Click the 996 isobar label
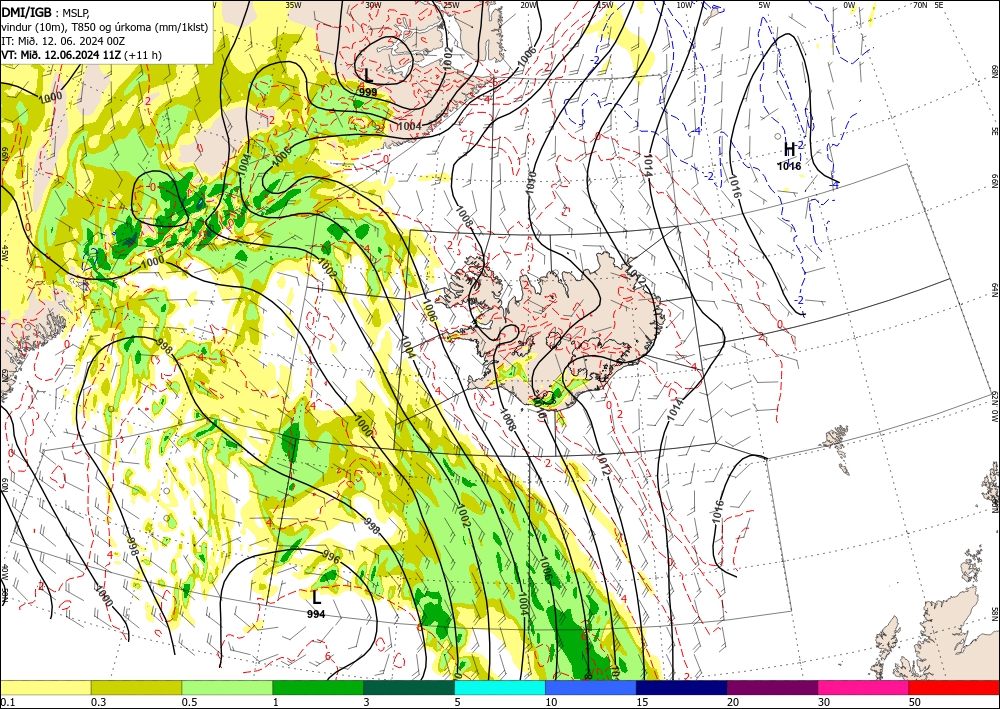The height and width of the screenshot is (709, 1000). tap(332, 556)
